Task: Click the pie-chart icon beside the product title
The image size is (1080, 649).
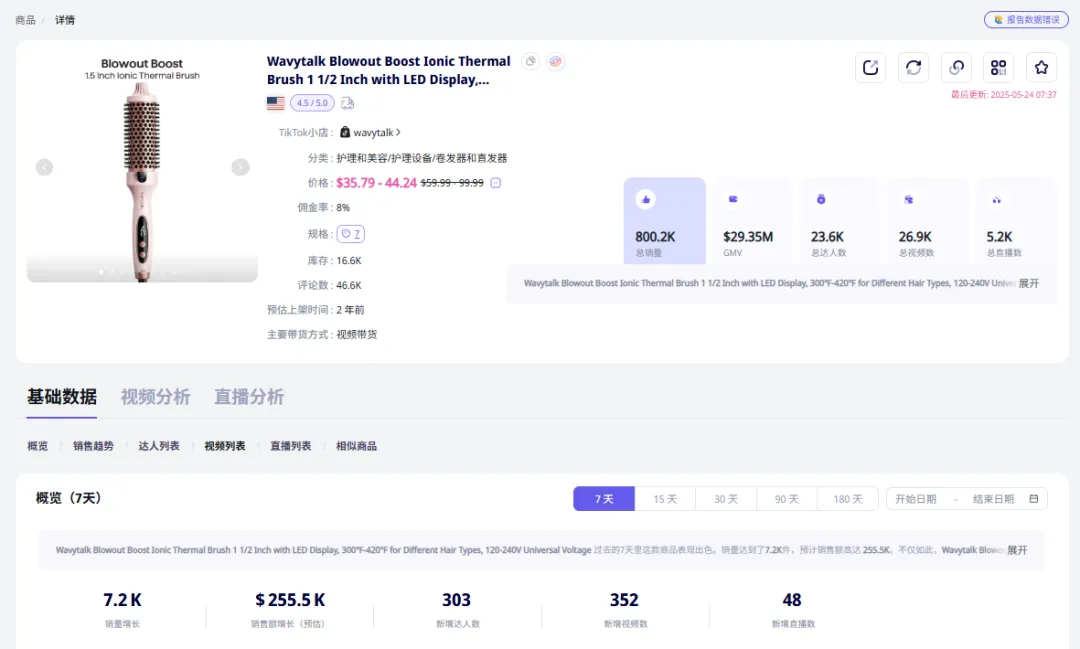Action: pyautogui.click(x=530, y=61)
